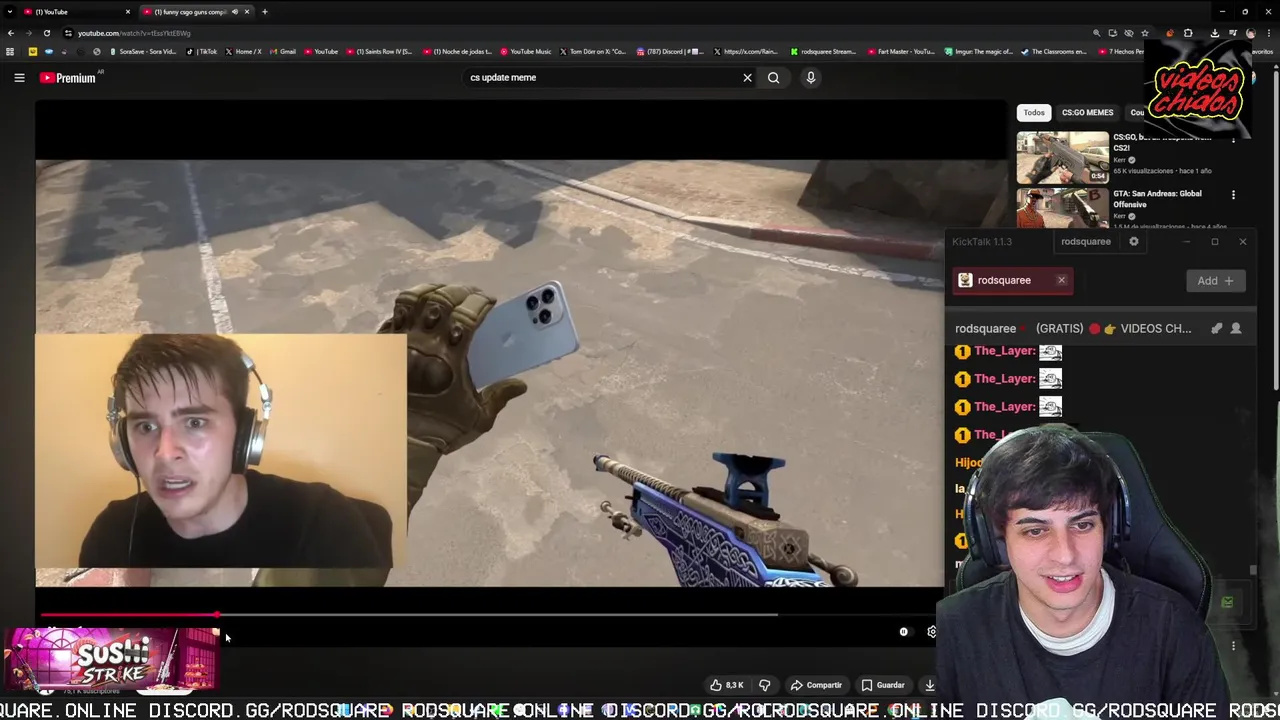Open the Imgur magic bookmark
Viewport: 1280px width, 720px height.
(979, 51)
